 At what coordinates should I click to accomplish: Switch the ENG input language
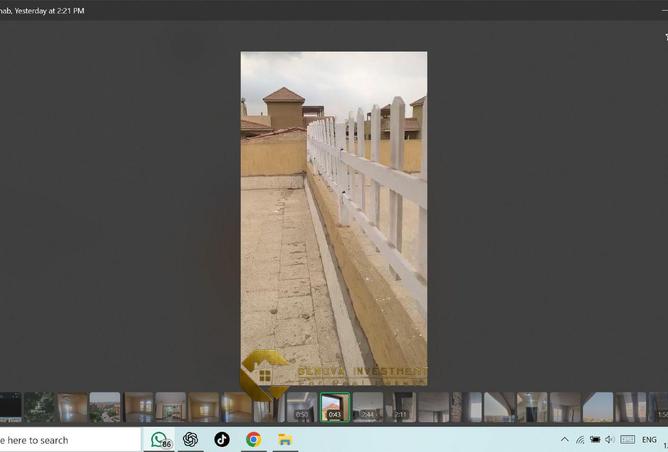tap(649, 439)
